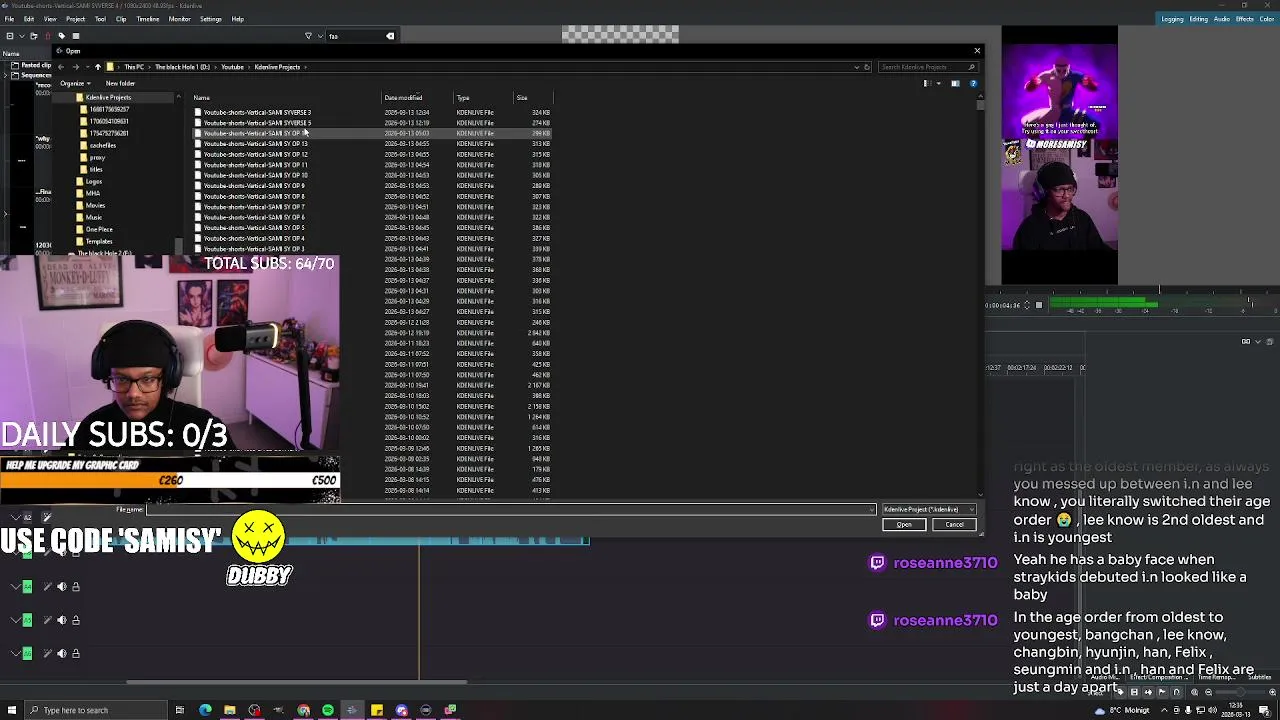Switch to the Editing workspace tab
The width and height of the screenshot is (1280, 720).
tap(1198, 19)
